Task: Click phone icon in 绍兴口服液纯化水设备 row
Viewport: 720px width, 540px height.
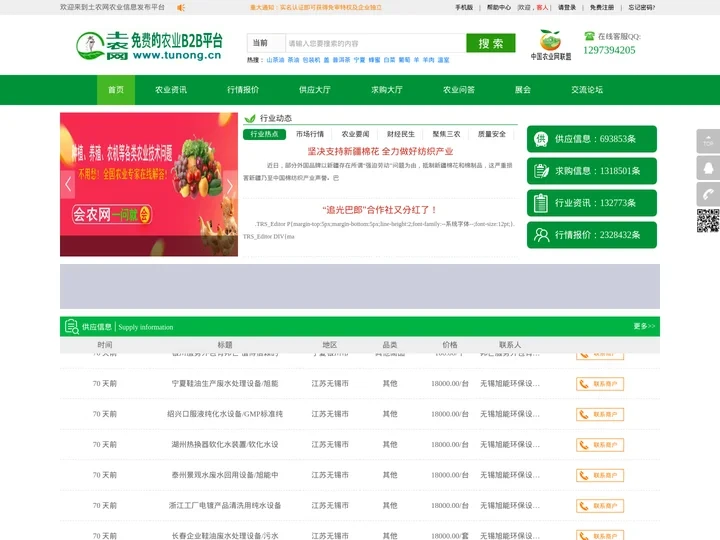Action: tap(583, 415)
